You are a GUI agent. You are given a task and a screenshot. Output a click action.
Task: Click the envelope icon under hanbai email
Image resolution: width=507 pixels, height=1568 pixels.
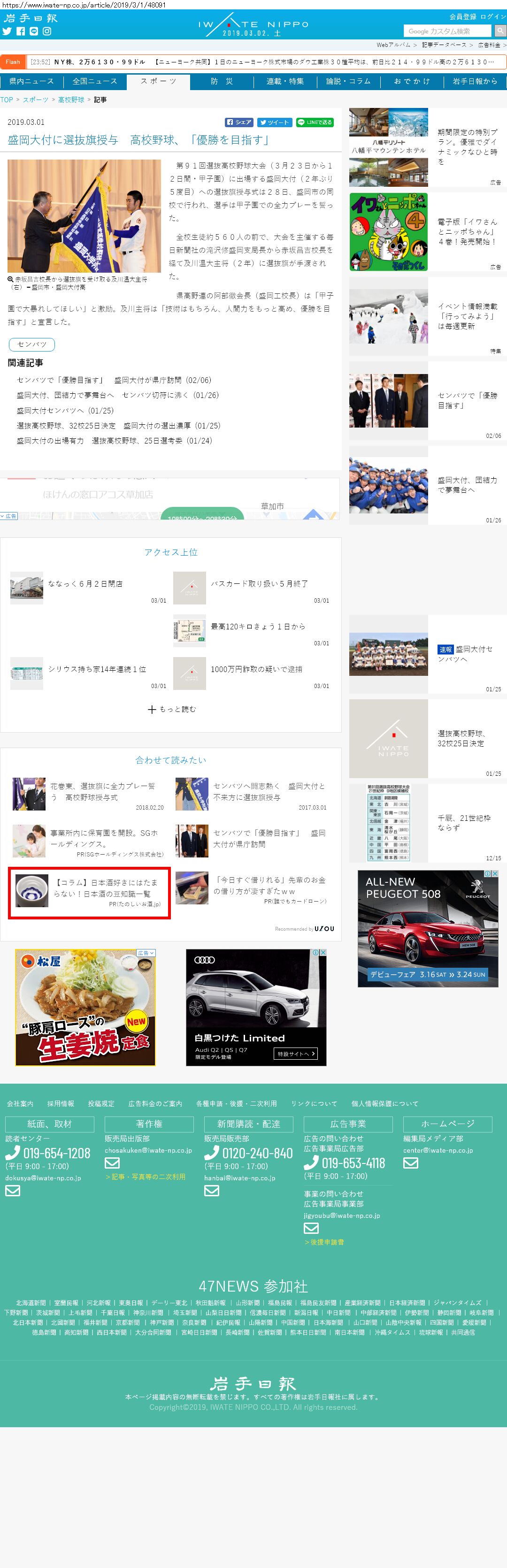(211, 1190)
